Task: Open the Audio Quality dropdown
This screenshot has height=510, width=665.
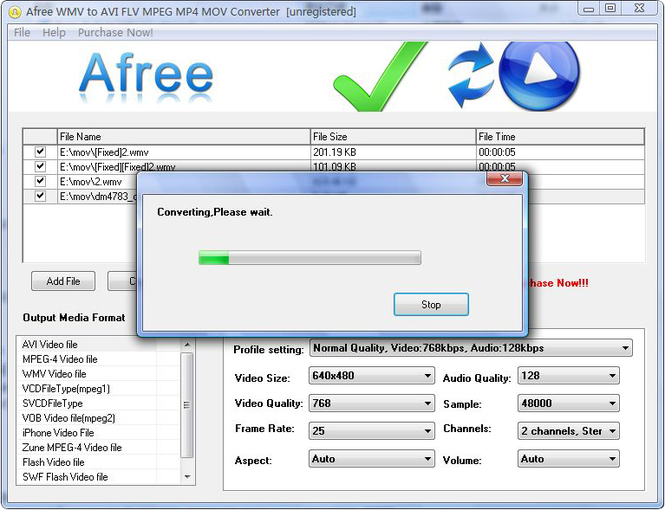Action: 568,376
